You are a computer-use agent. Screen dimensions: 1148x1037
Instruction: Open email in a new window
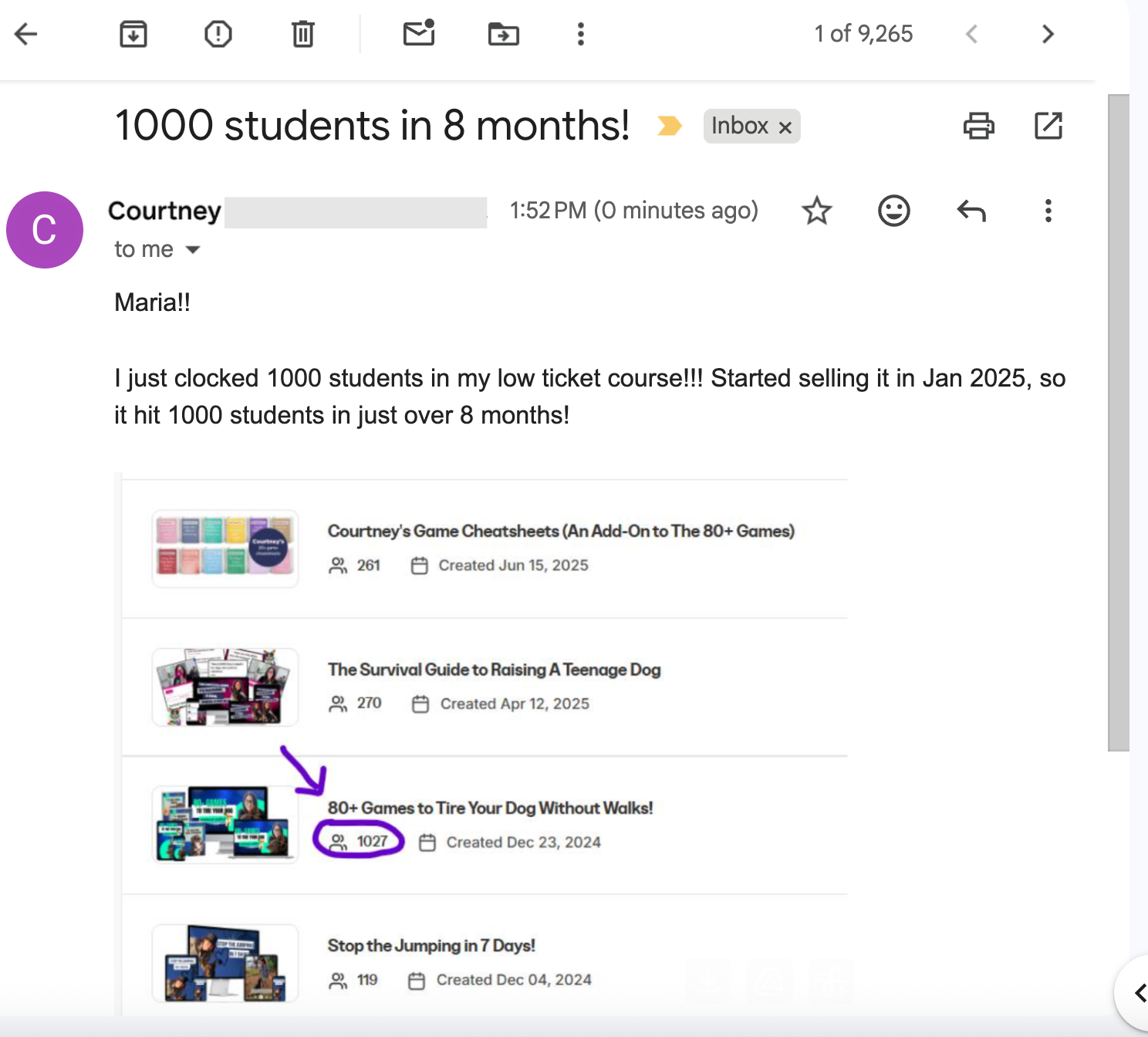pyautogui.click(x=1048, y=126)
